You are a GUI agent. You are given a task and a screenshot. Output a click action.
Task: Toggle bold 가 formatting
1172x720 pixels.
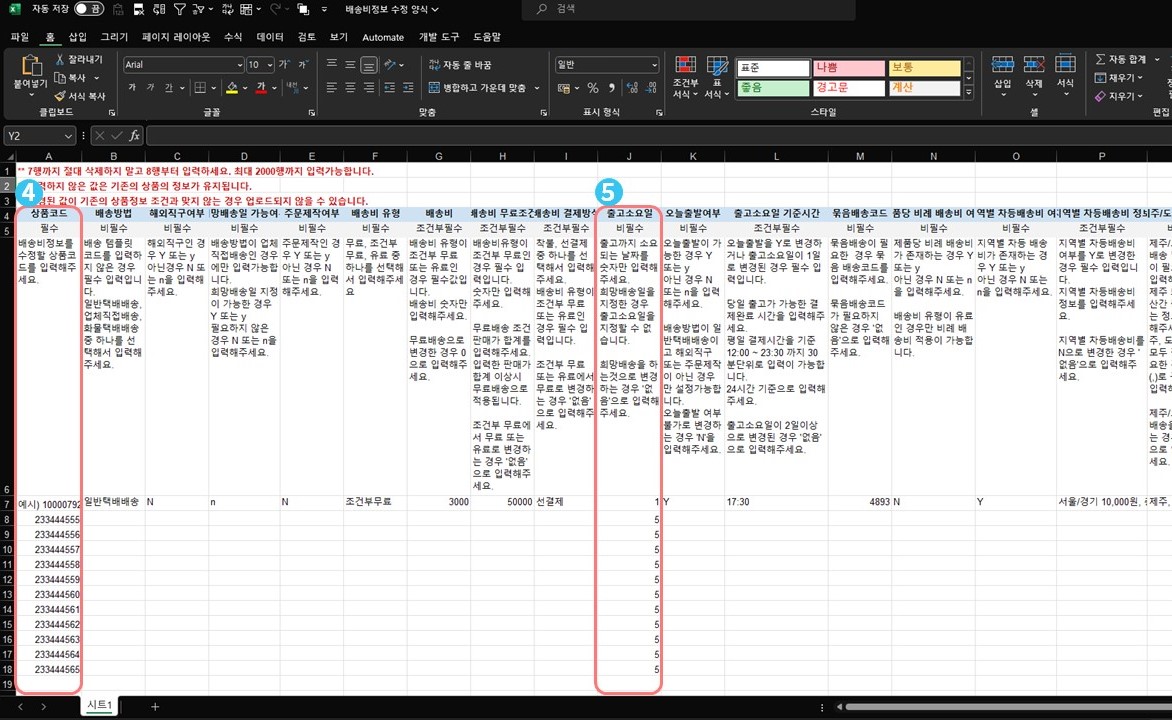(x=132, y=88)
